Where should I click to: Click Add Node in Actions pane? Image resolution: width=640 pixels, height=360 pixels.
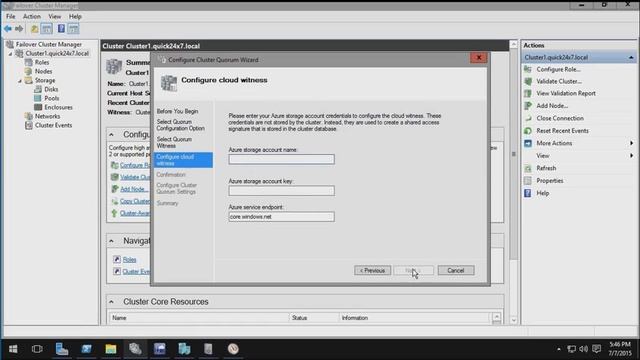tap(552, 106)
